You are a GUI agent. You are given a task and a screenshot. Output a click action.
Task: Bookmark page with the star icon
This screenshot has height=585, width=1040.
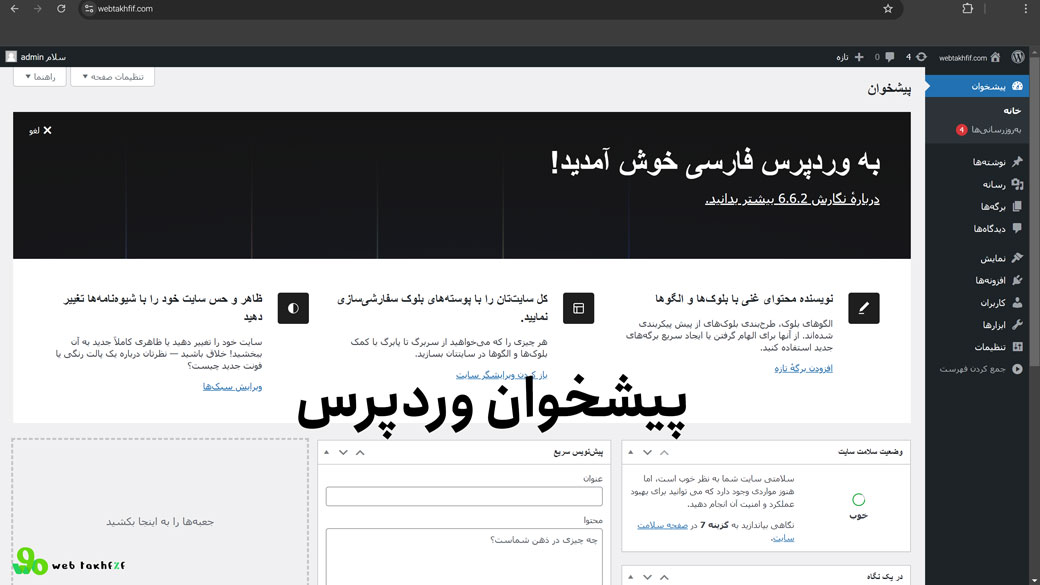888,9
